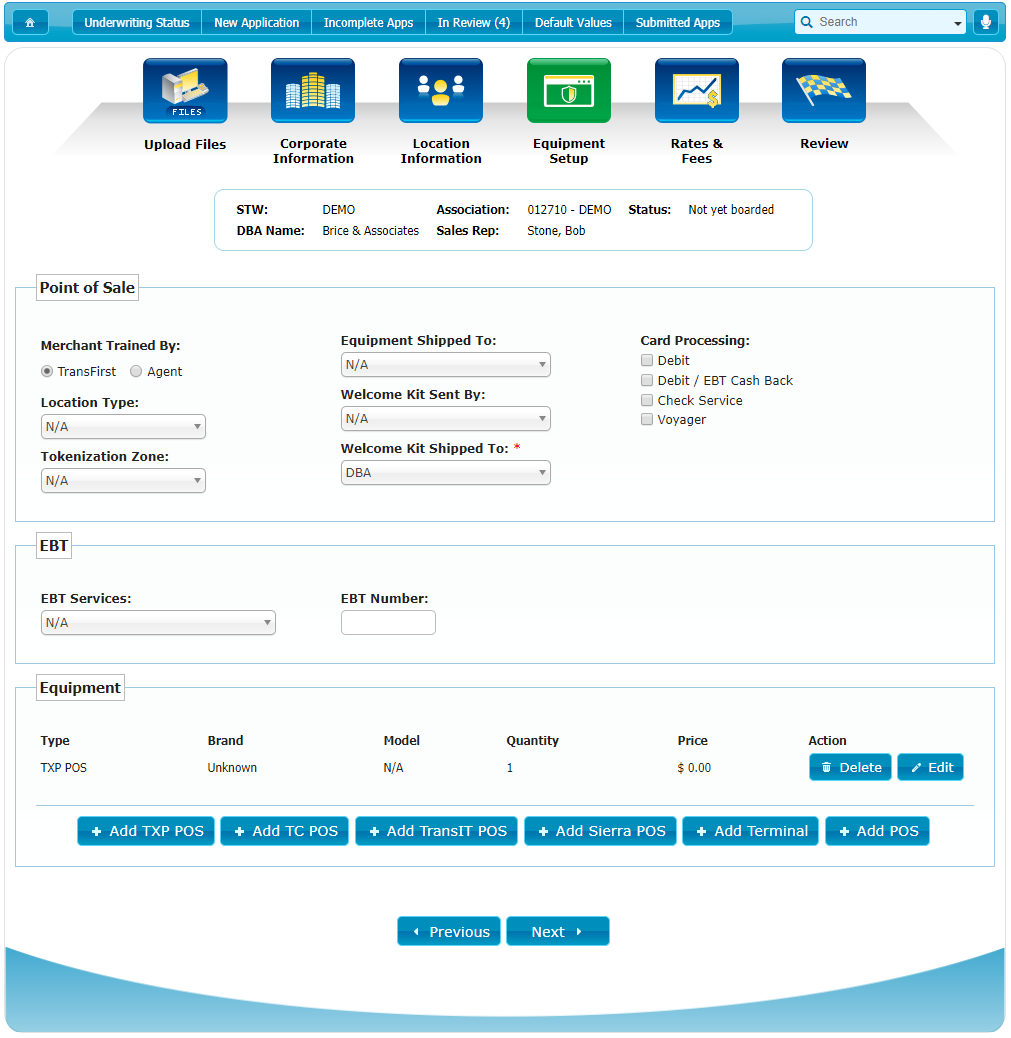
Task: Click the home icon in navigation bar
Action: [x=30, y=22]
